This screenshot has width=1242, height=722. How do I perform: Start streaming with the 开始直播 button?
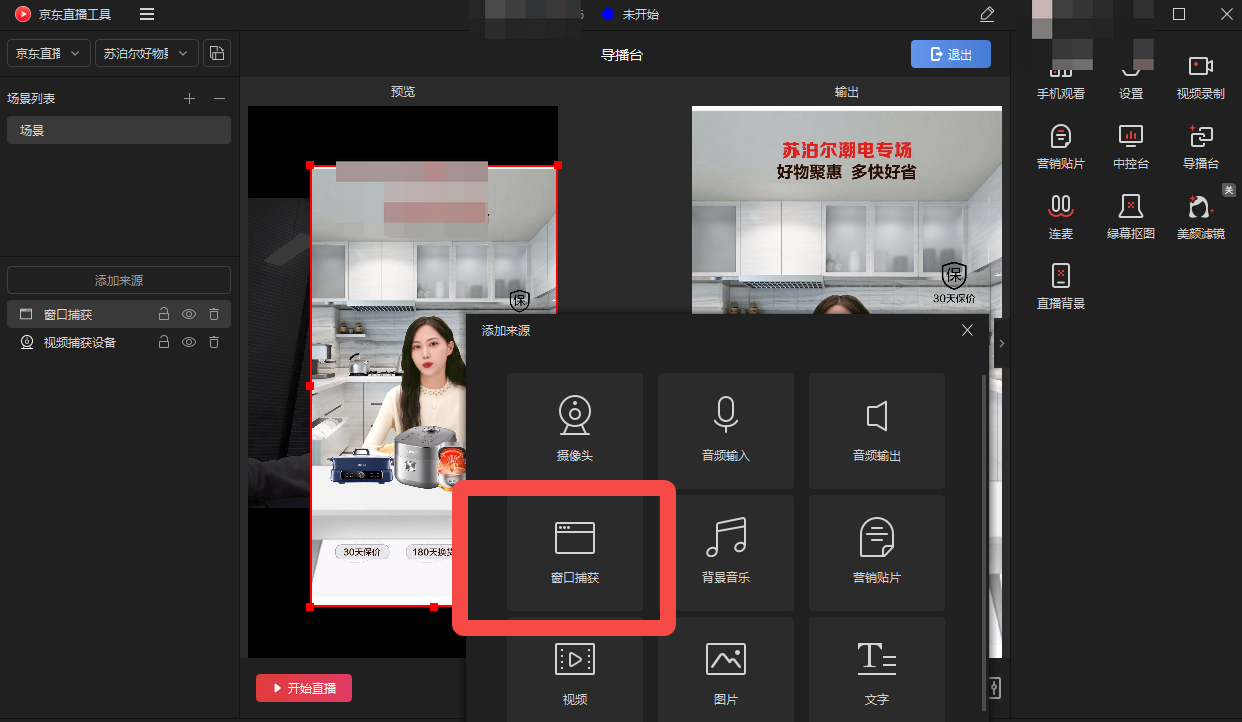coord(304,688)
